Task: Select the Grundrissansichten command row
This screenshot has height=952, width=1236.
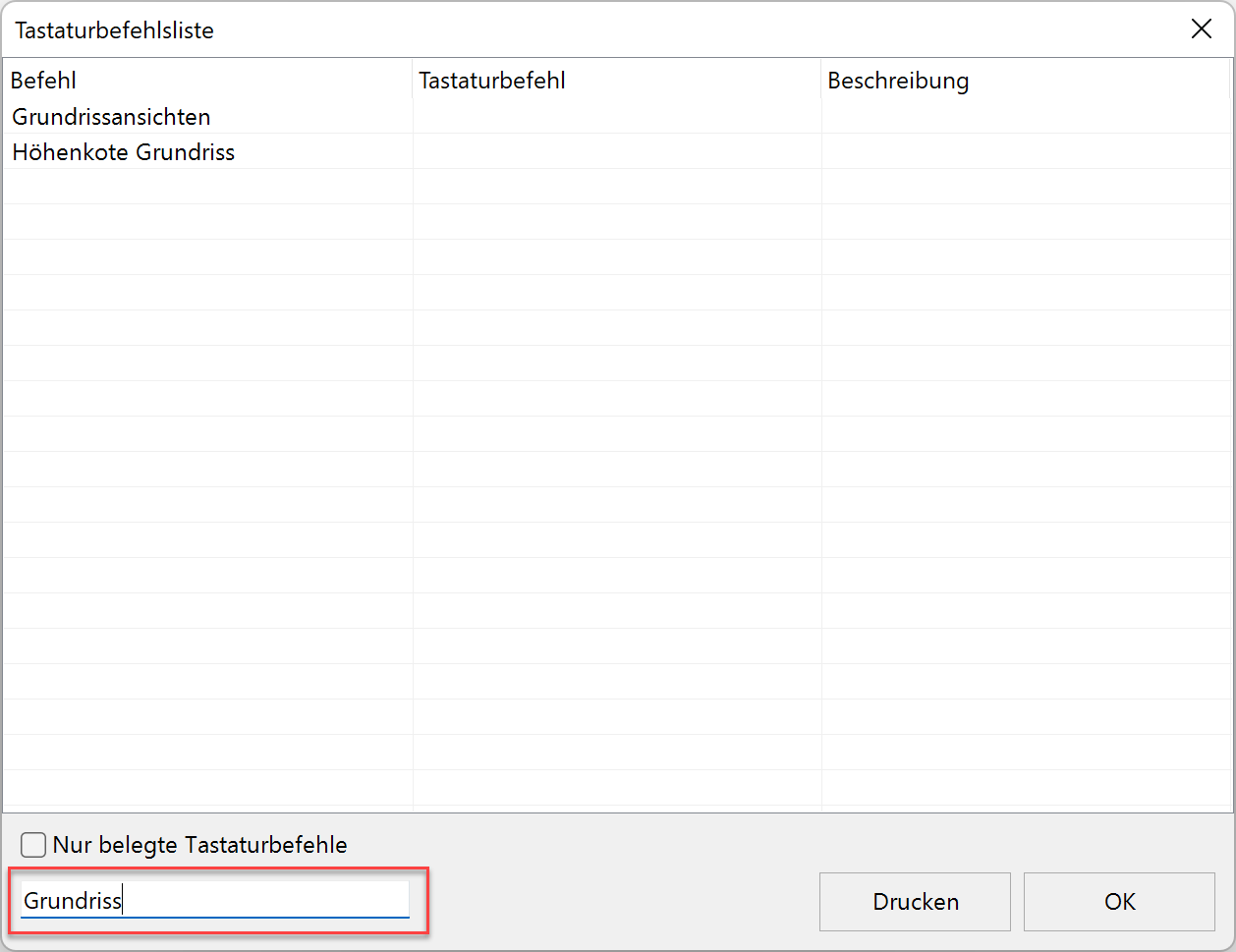Action: coord(111,117)
